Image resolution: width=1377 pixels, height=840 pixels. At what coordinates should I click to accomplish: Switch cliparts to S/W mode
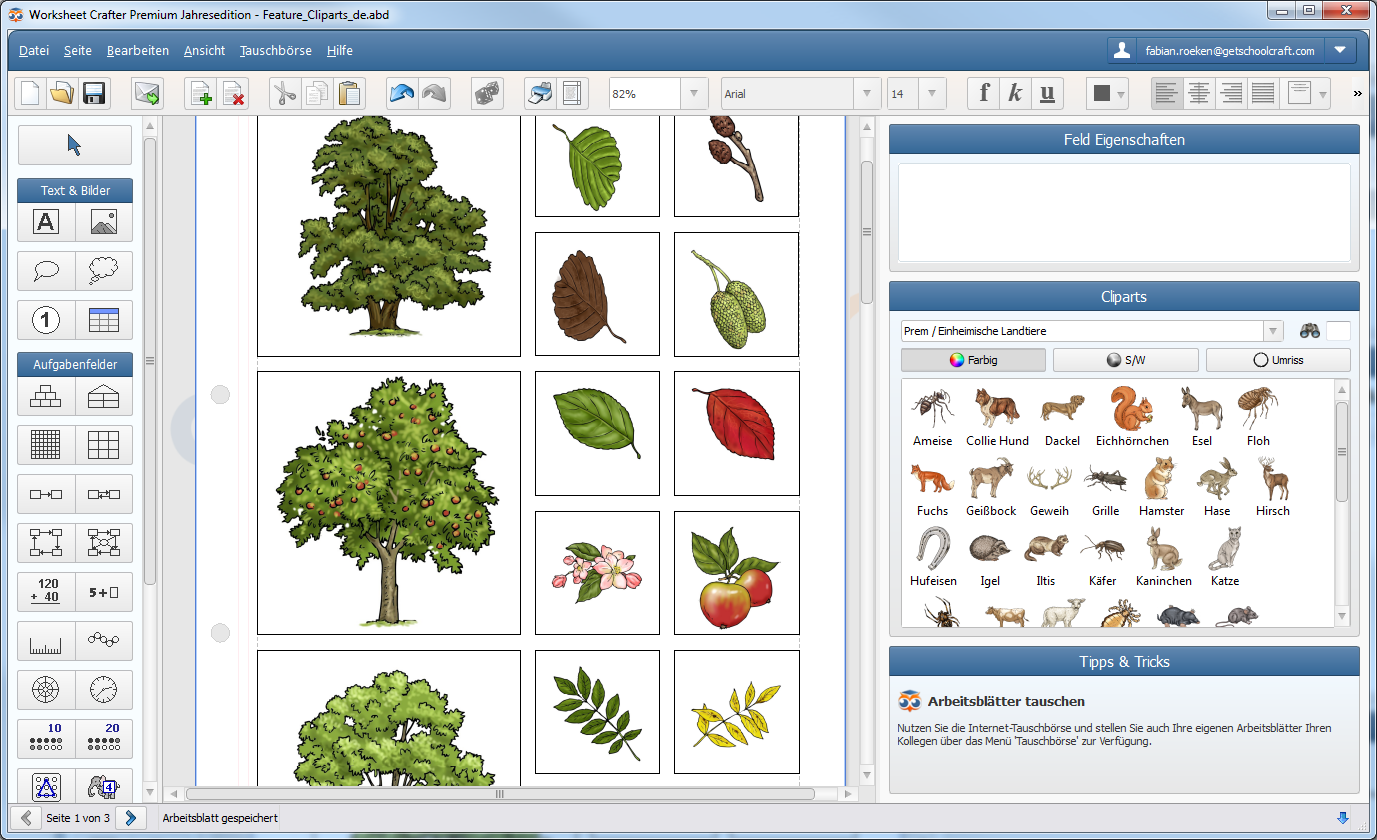tap(1125, 360)
